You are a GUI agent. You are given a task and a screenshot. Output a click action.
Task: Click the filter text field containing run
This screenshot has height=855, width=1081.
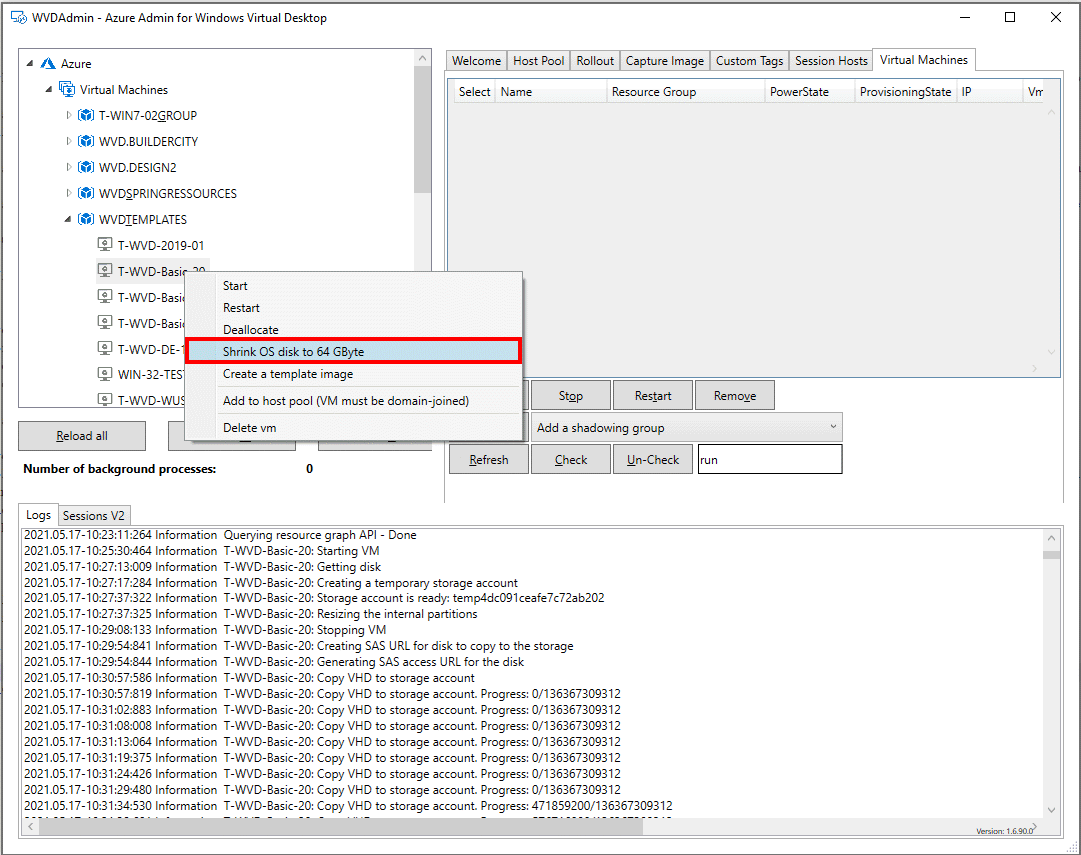pyautogui.click(x=770, y=459)
